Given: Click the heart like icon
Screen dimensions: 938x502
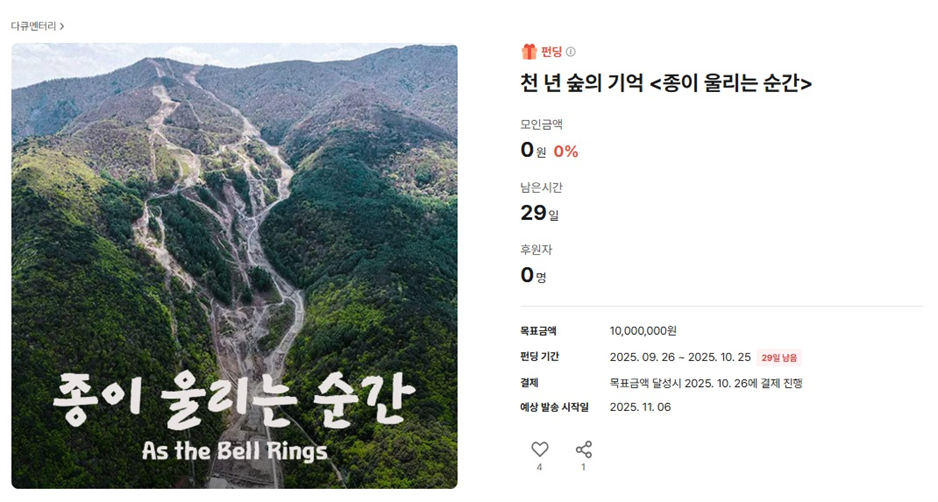Looking at the screenshot, I should (539, 449).
